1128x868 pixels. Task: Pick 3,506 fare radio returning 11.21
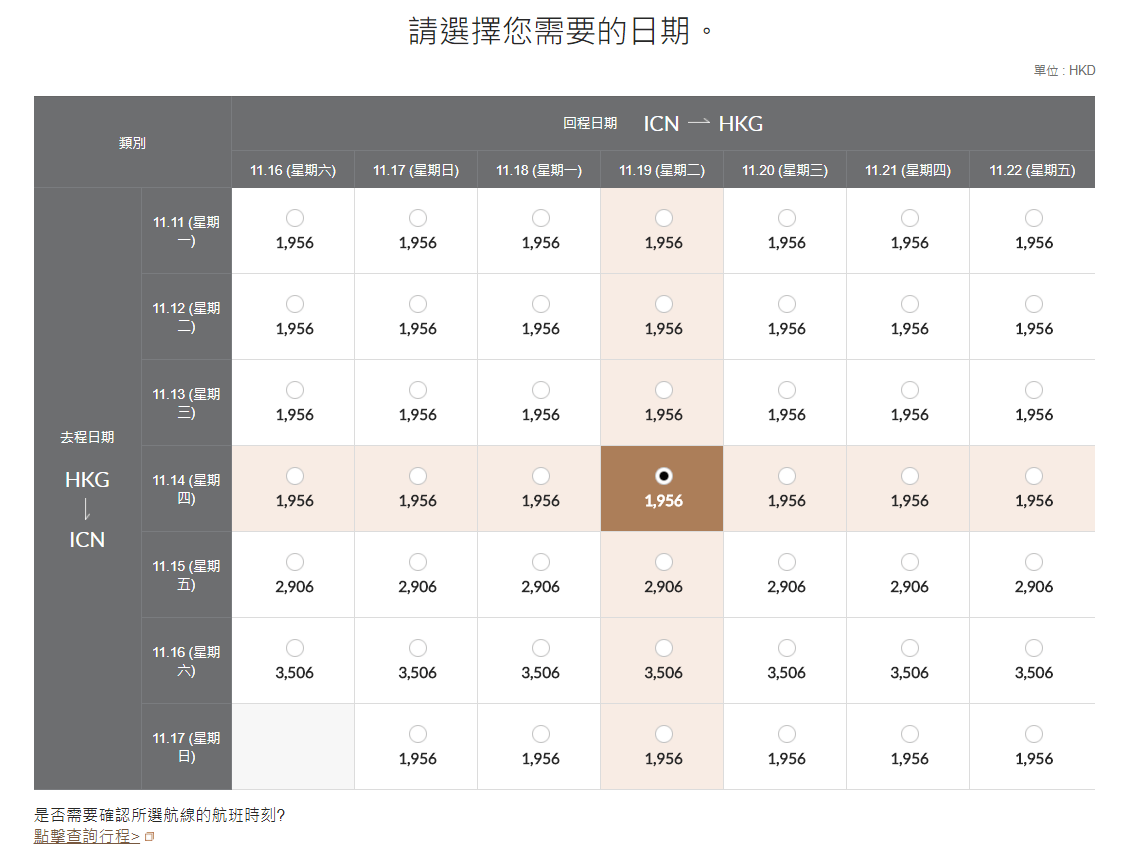[910, 648]
